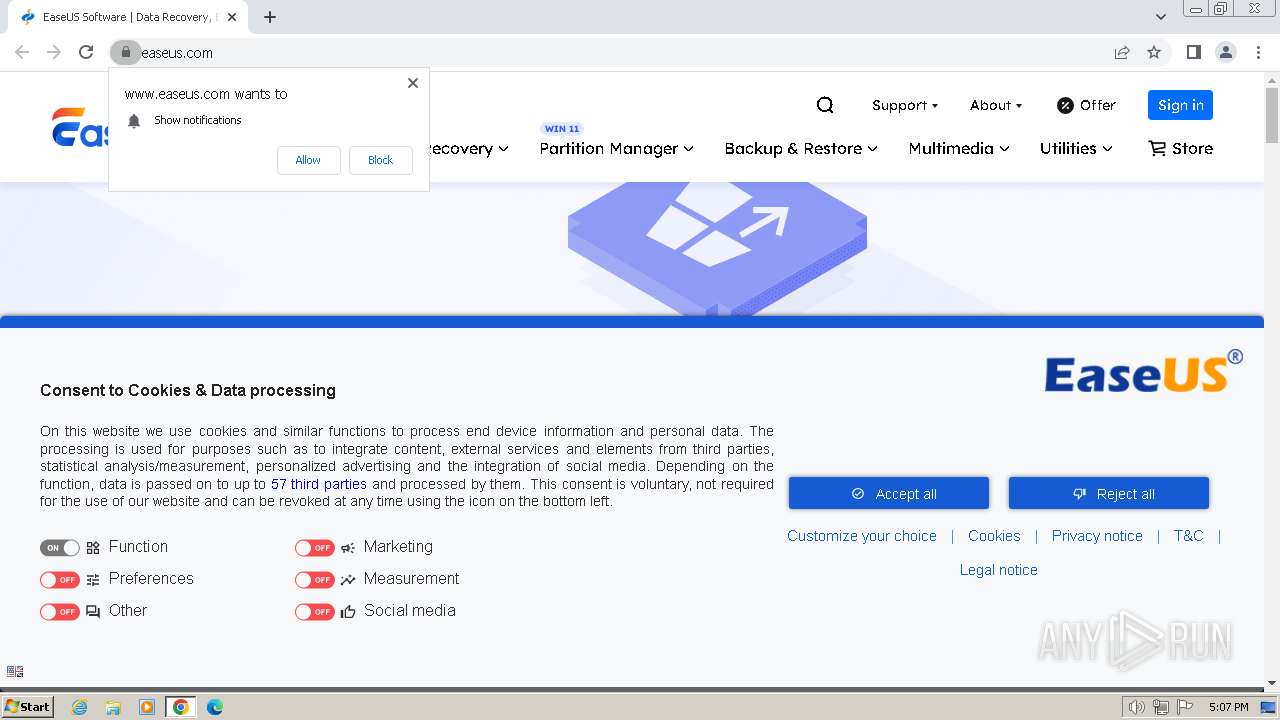Open the Cookies policy link
1280x720 pixels.
click(x=994, y=536)
